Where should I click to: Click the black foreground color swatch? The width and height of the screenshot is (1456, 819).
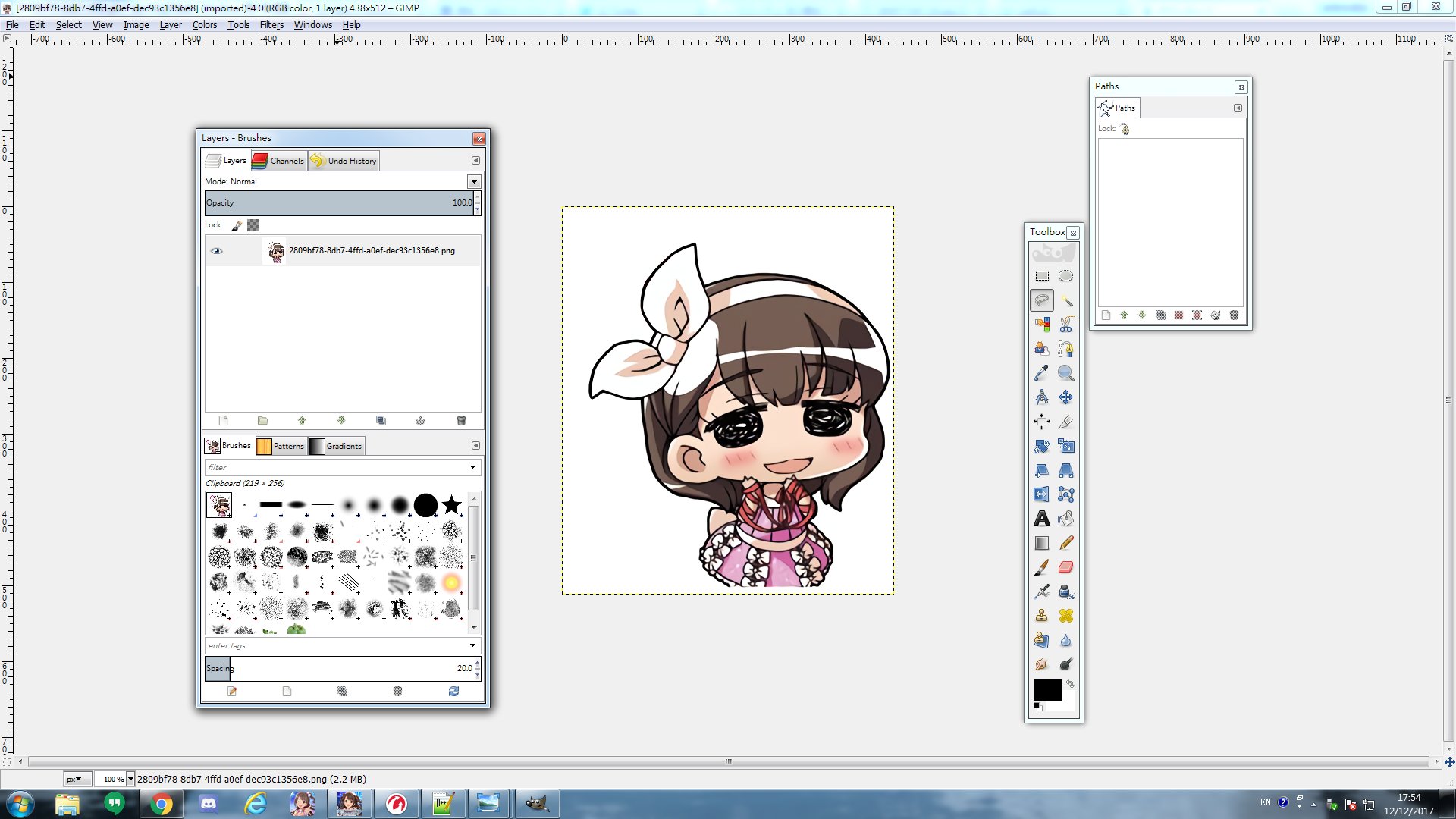(1047, 690)
